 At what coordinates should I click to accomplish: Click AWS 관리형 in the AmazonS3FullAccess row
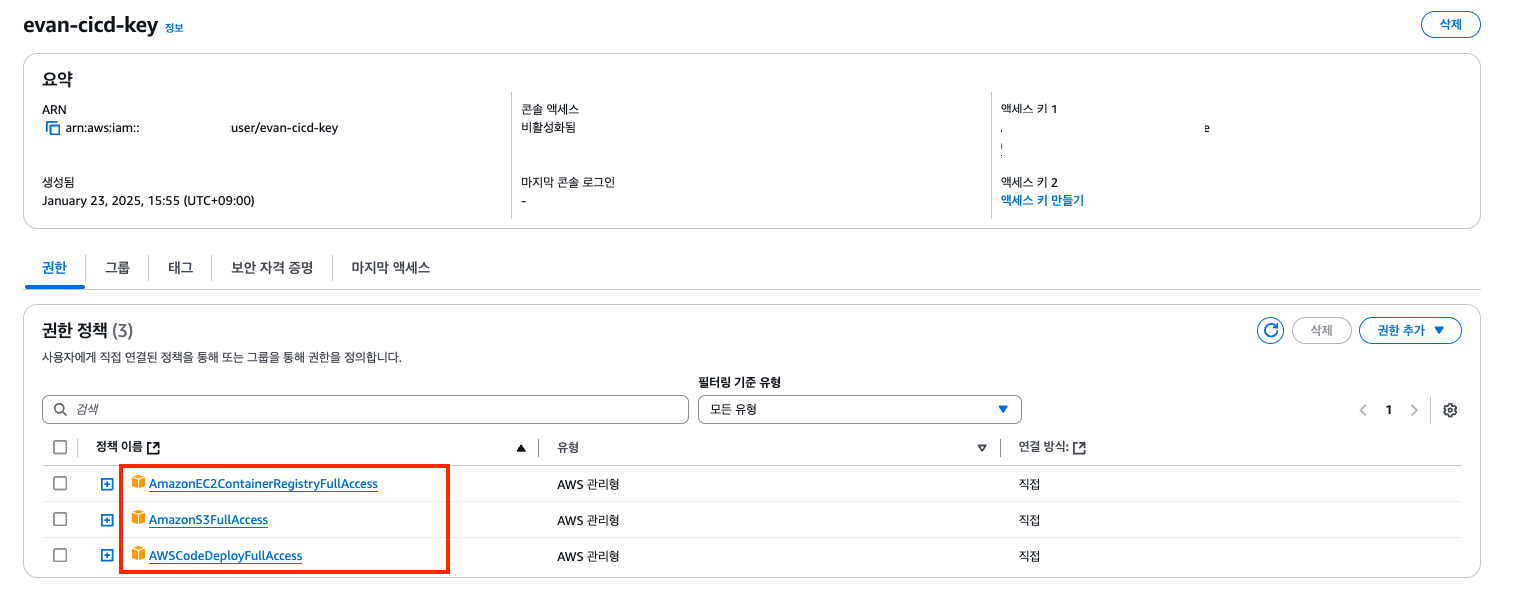tap(588, 520)
